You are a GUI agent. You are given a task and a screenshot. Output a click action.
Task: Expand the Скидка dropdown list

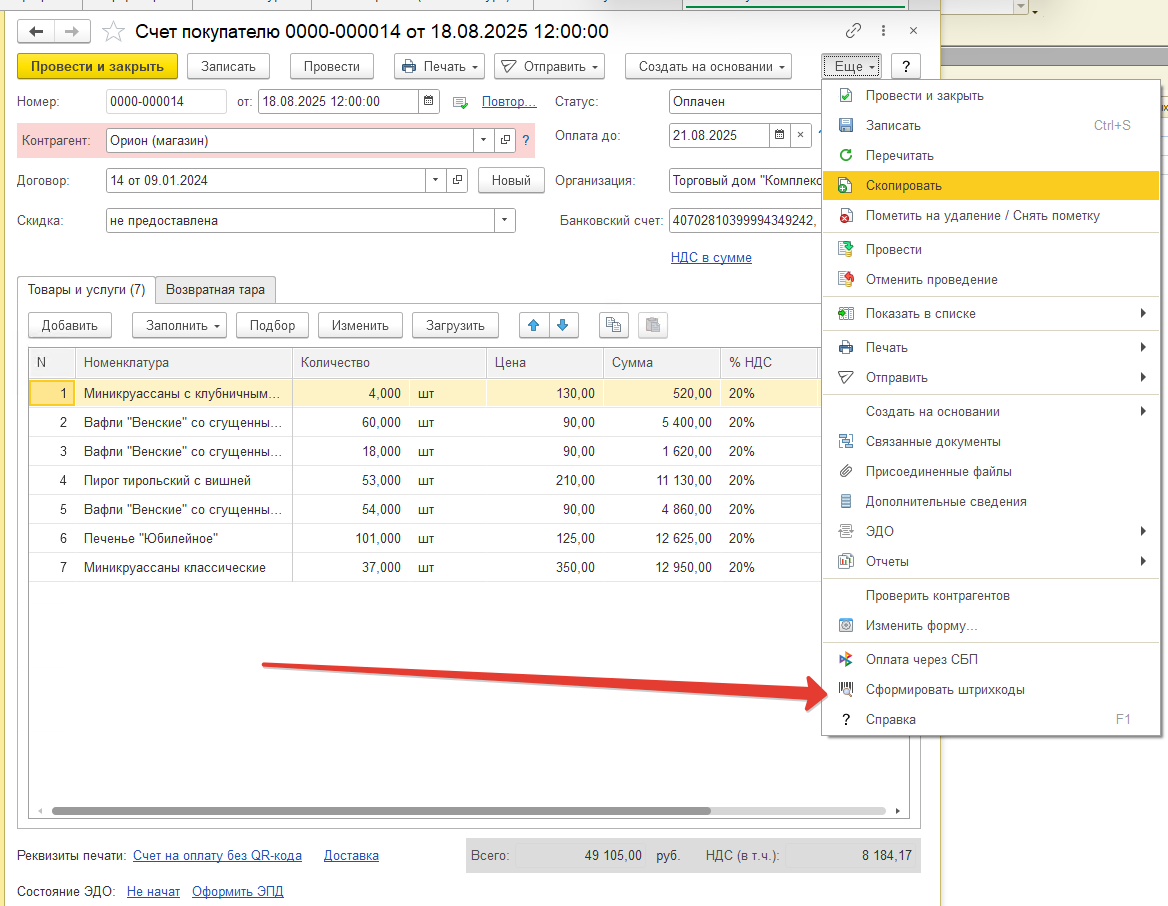504,221
